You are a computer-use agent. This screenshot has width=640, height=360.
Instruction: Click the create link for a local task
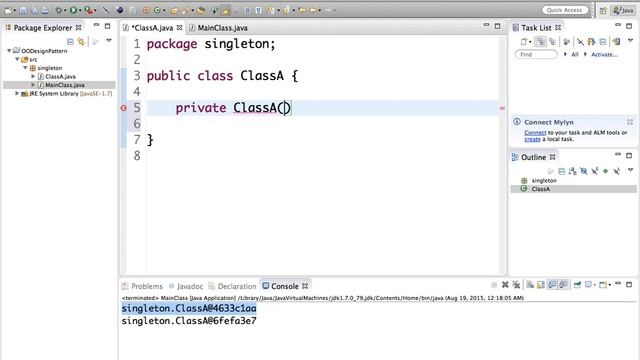click(532, 139)
